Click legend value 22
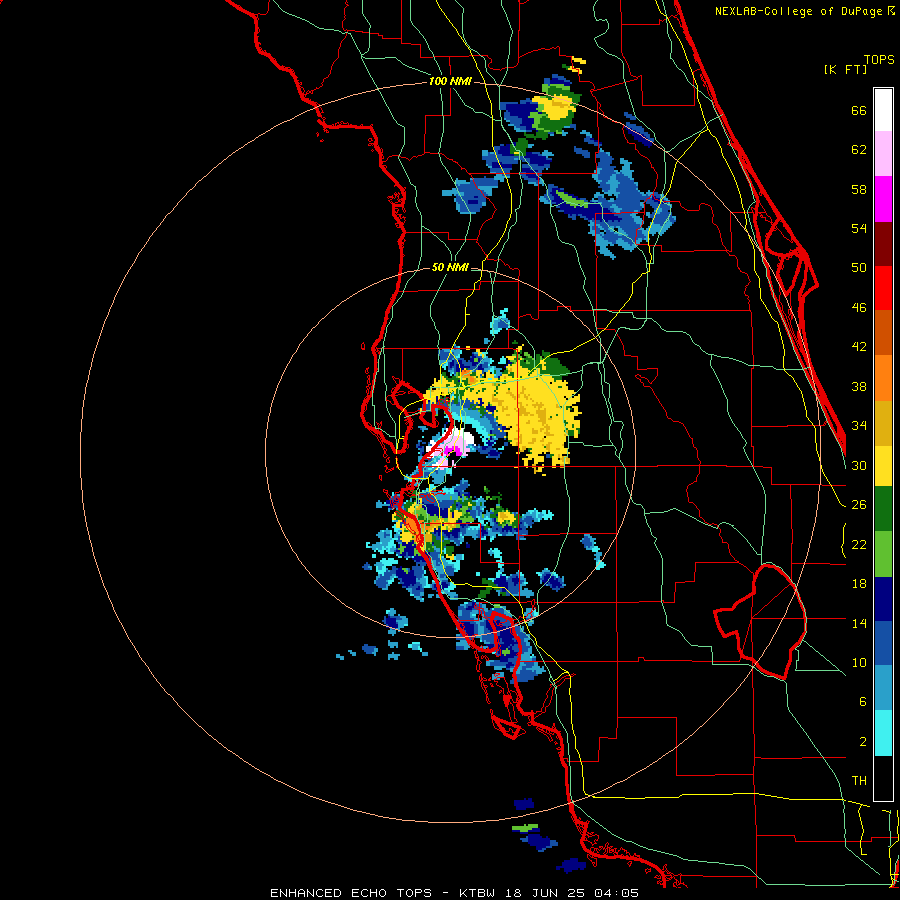 click(859, 544)
